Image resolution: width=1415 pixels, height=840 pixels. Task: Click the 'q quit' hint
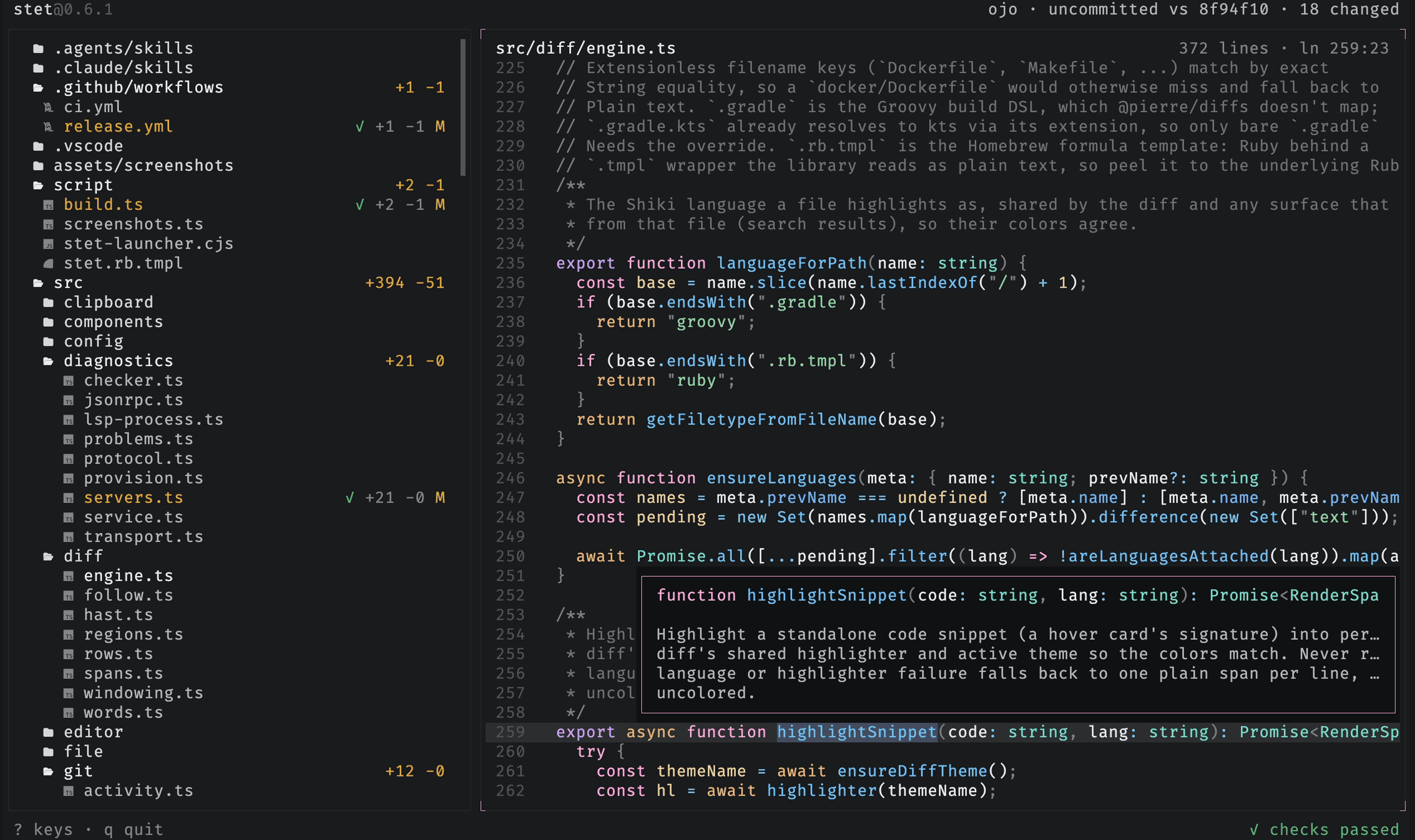tap(134, 830)
